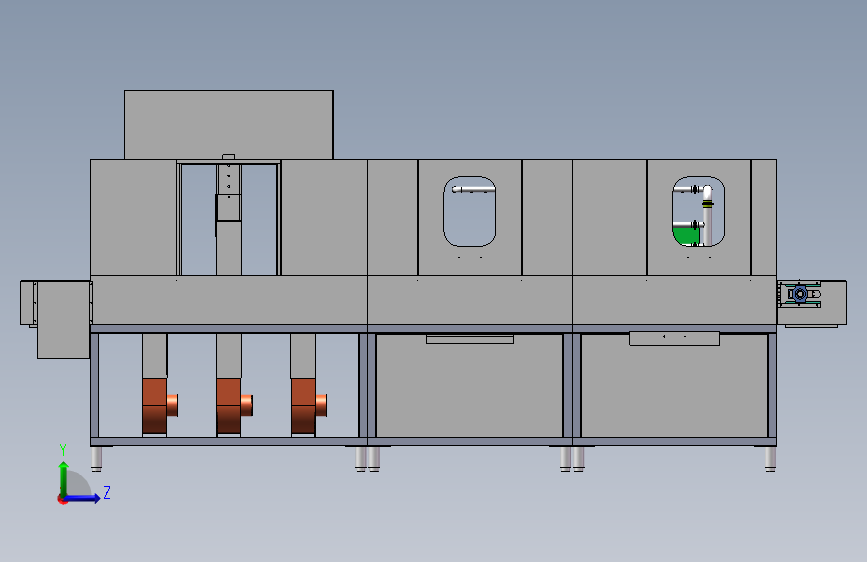Select the middle lower cabinet door panel
Viewport: 867px width, 562px height.
point(469,386)
